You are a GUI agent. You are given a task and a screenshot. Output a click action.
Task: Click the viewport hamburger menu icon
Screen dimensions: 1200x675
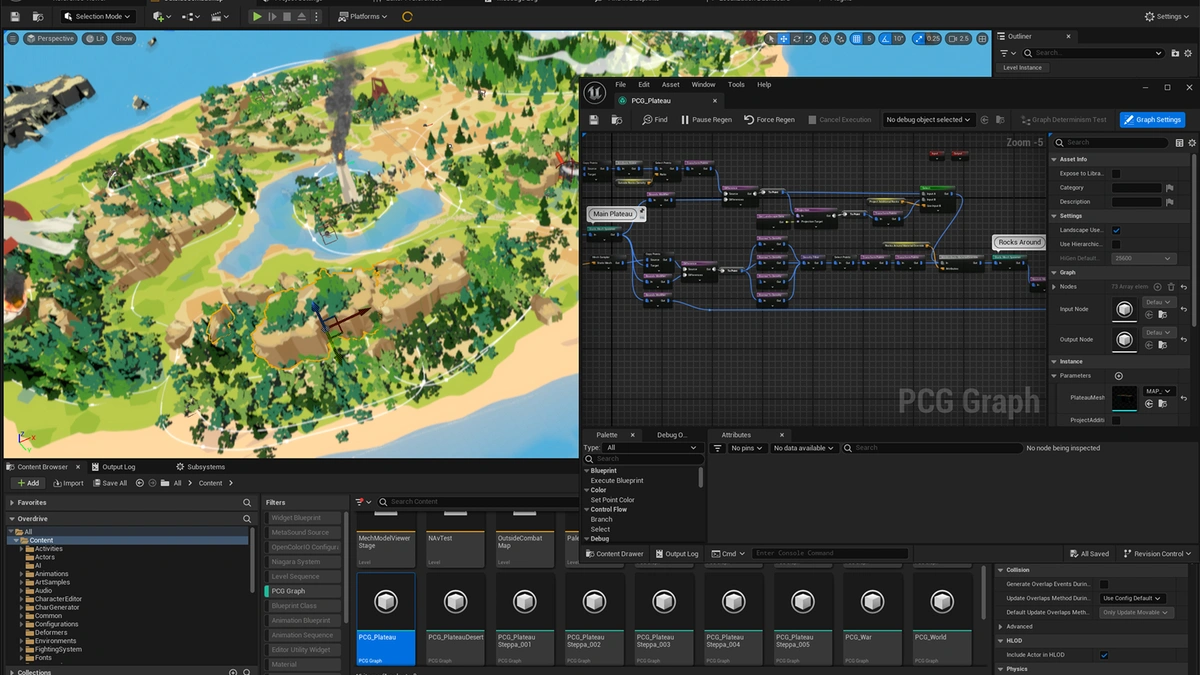13,39
